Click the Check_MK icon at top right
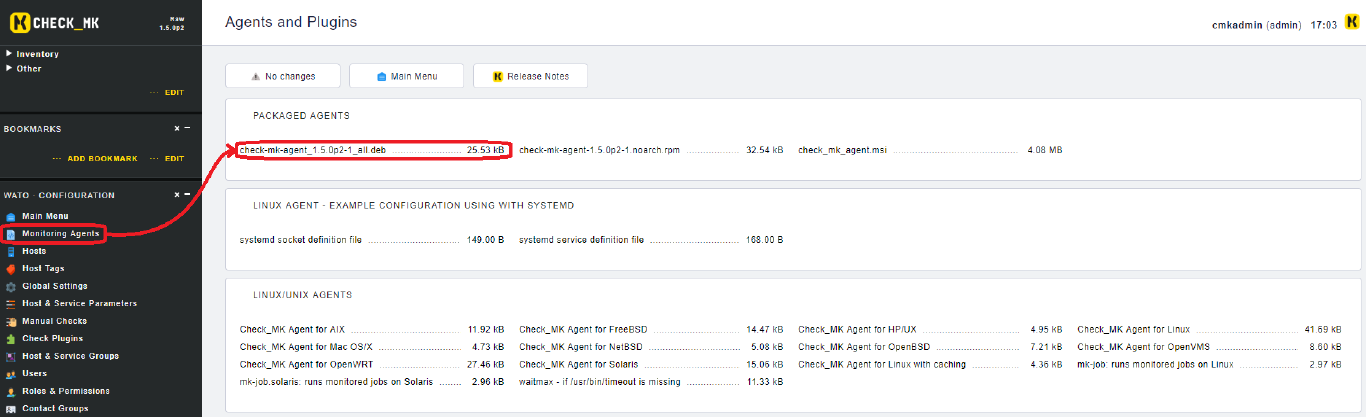The height and width of the screenshot is (417, 1366). [1352, 24]
